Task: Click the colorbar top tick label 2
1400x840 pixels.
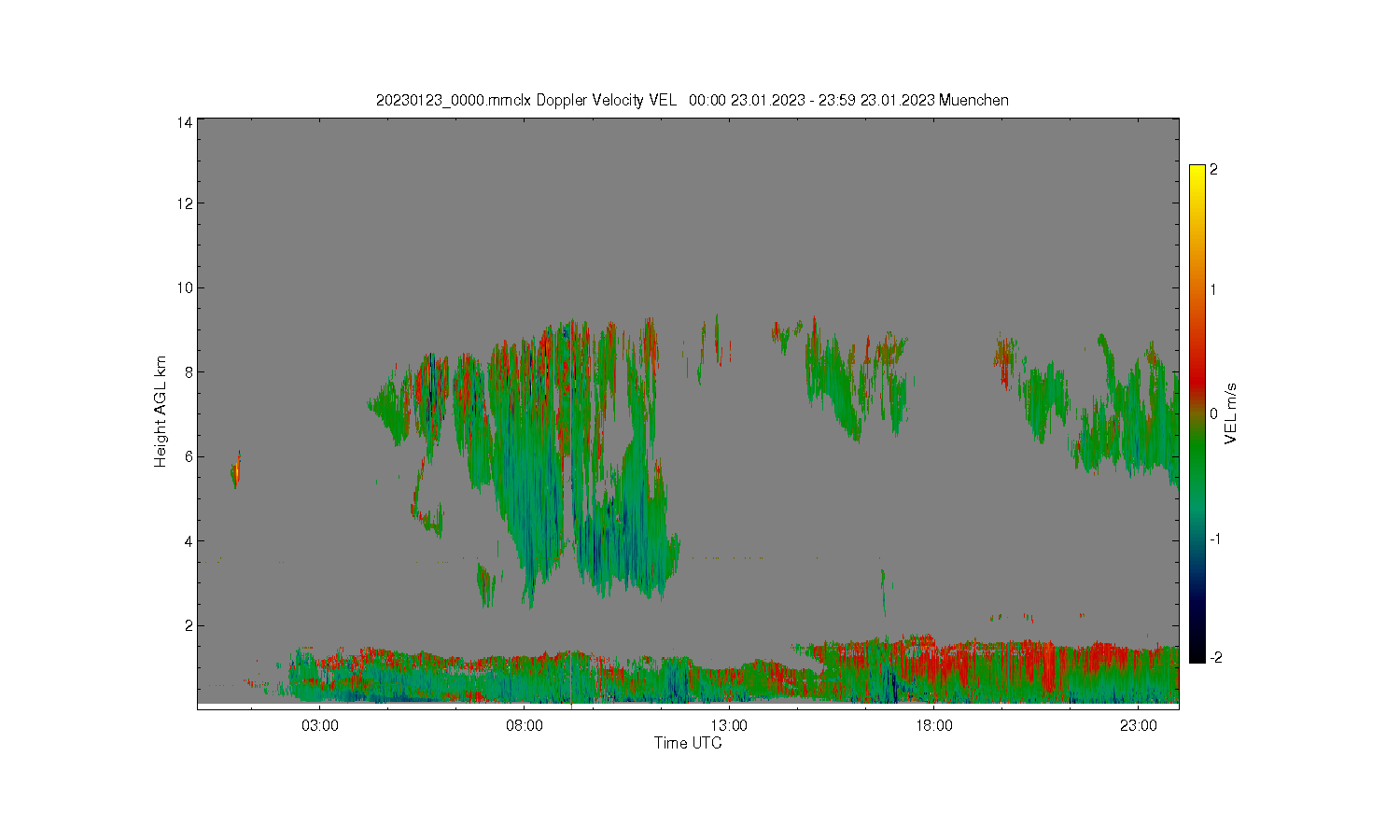Action: click(1213, 170)
